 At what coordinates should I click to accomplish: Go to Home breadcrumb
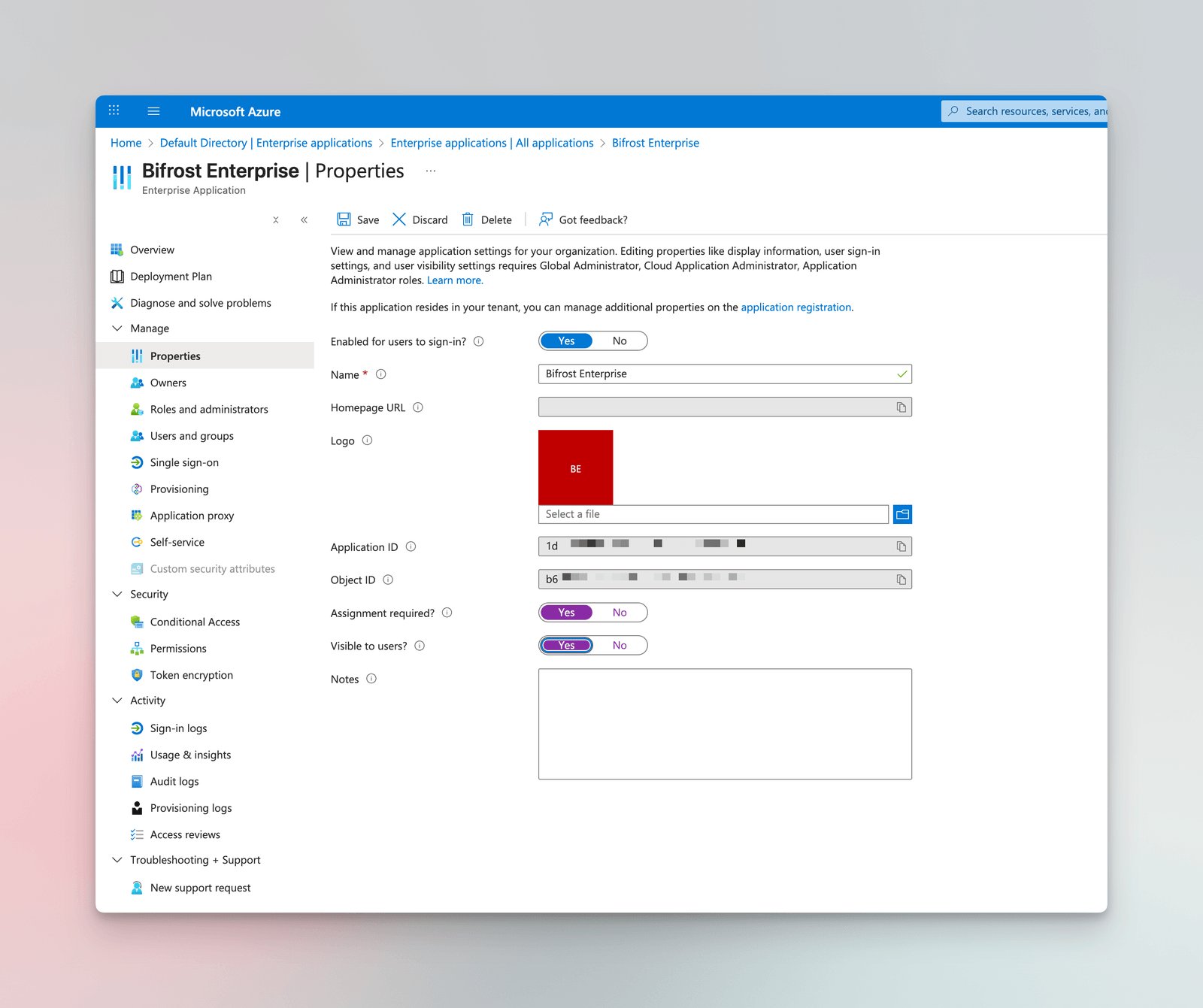click(126, 143)
